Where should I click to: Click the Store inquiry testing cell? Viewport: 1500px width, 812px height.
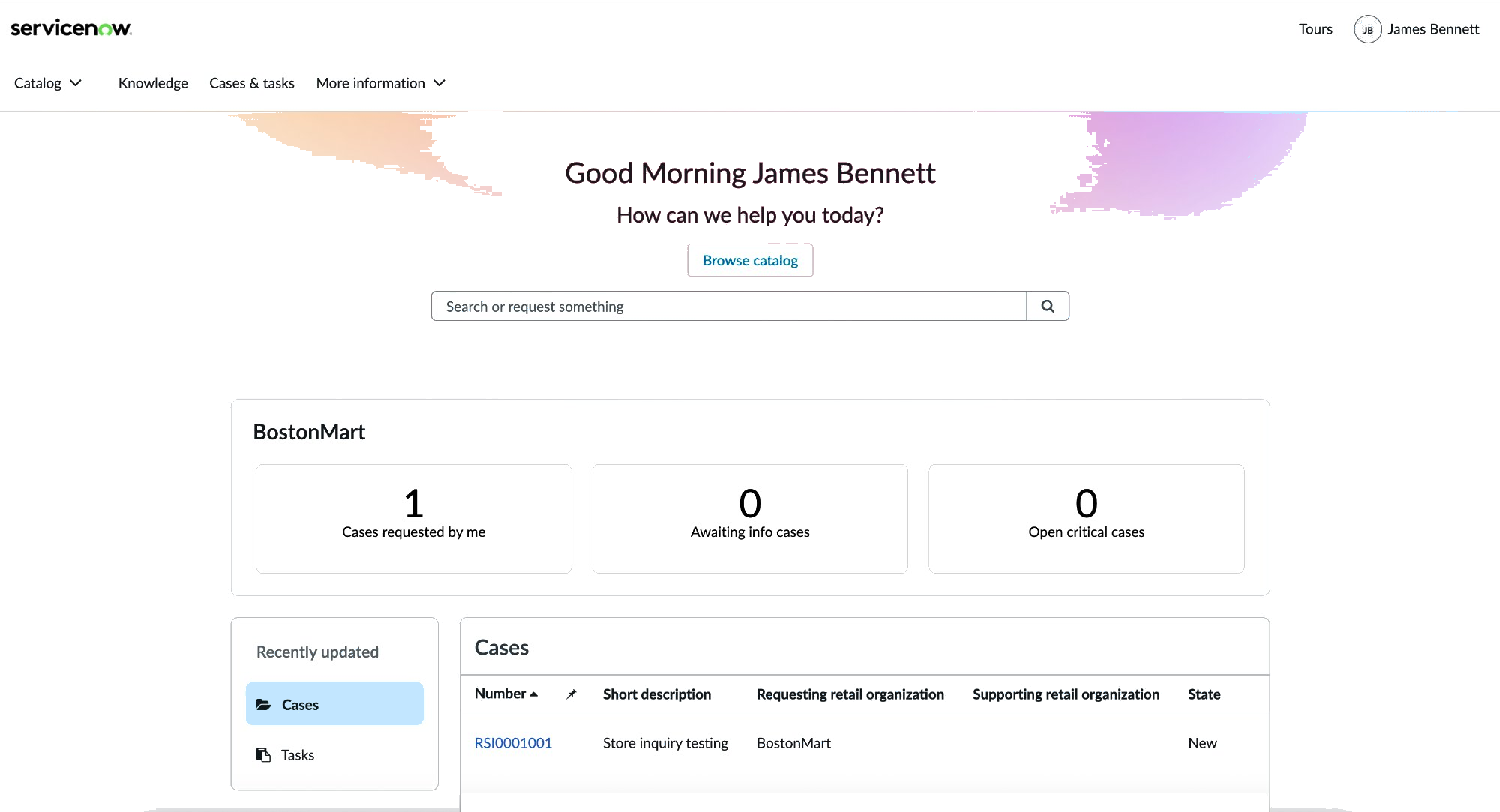665,743
